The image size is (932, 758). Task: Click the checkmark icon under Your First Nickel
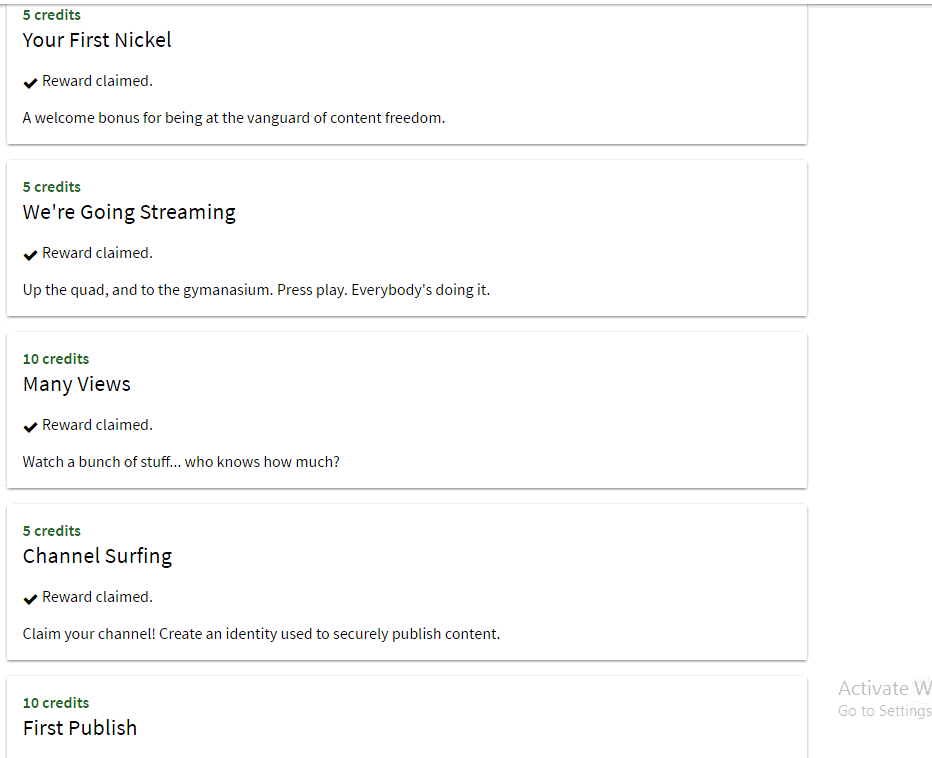pyautogui.click(x=30, y=82)
